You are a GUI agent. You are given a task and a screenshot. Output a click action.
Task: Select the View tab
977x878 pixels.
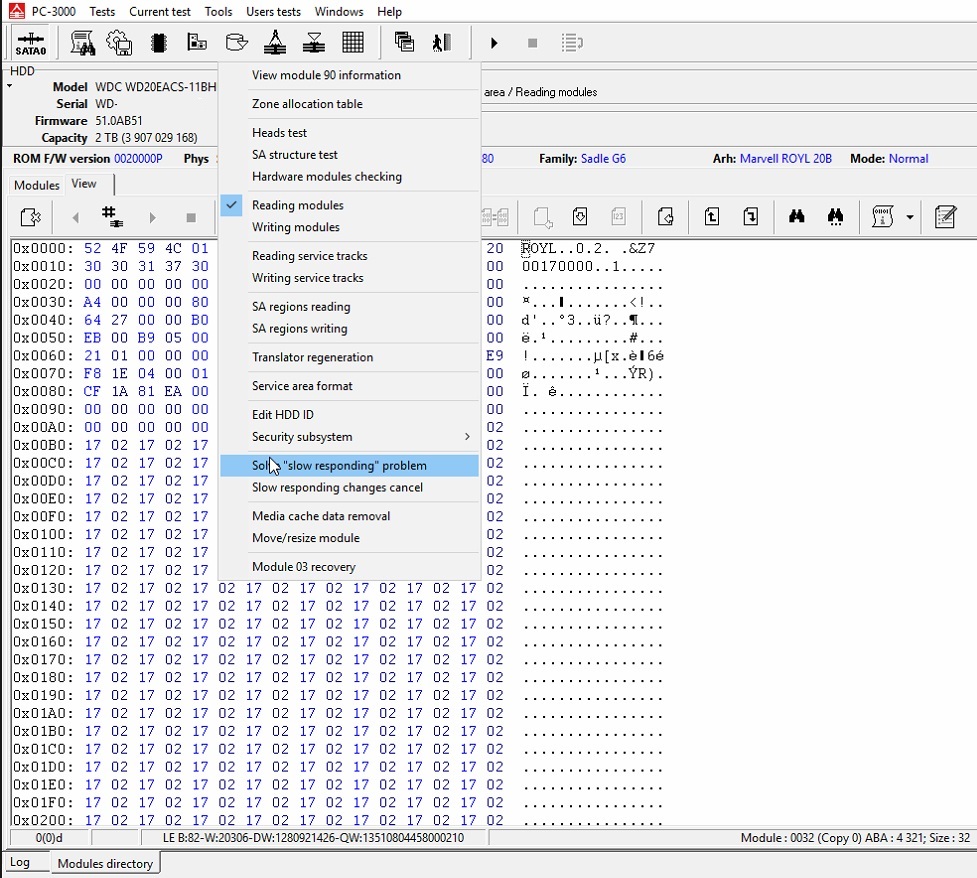click(84, 184)
